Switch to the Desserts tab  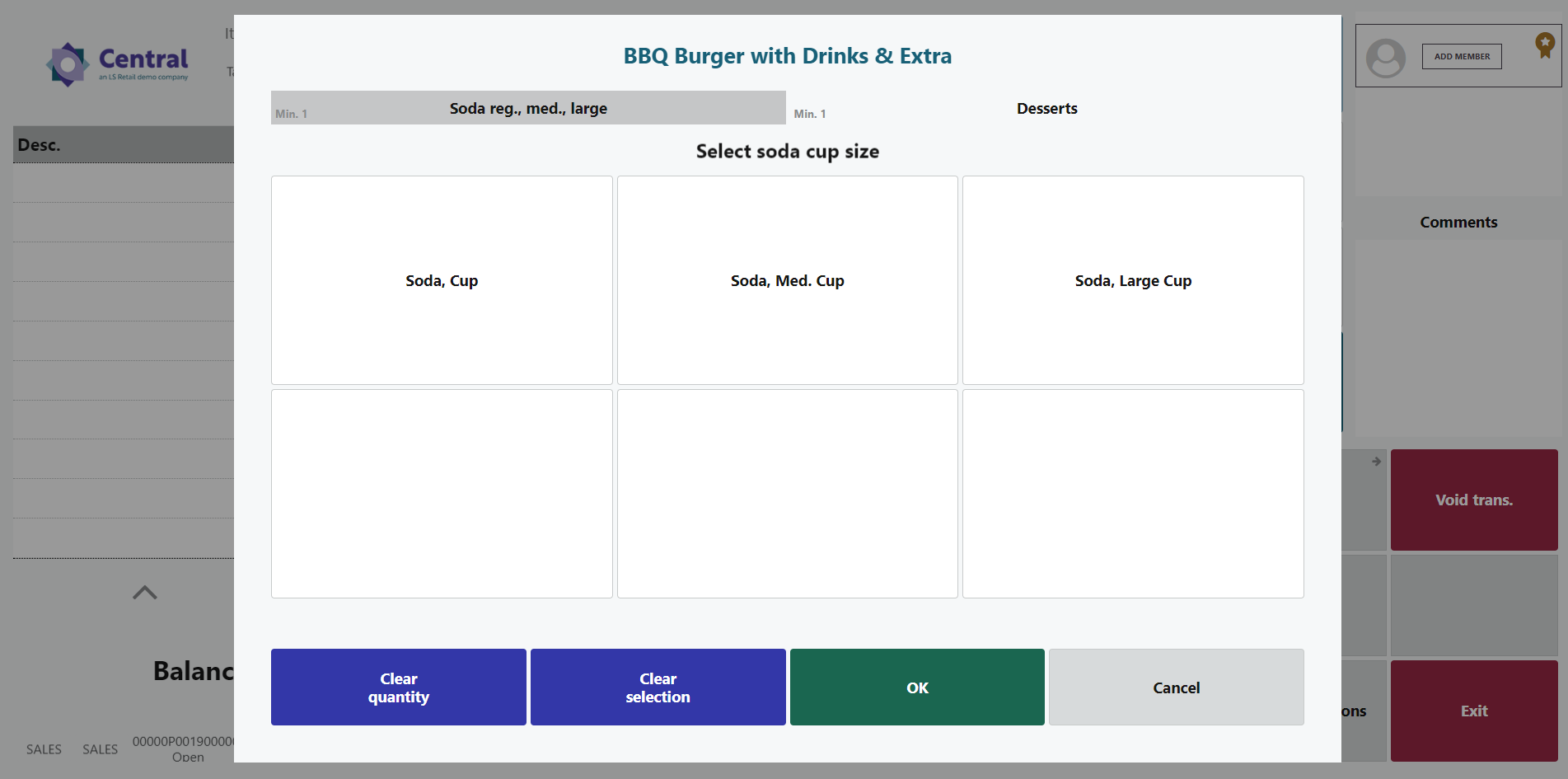tap(1046, 108)
